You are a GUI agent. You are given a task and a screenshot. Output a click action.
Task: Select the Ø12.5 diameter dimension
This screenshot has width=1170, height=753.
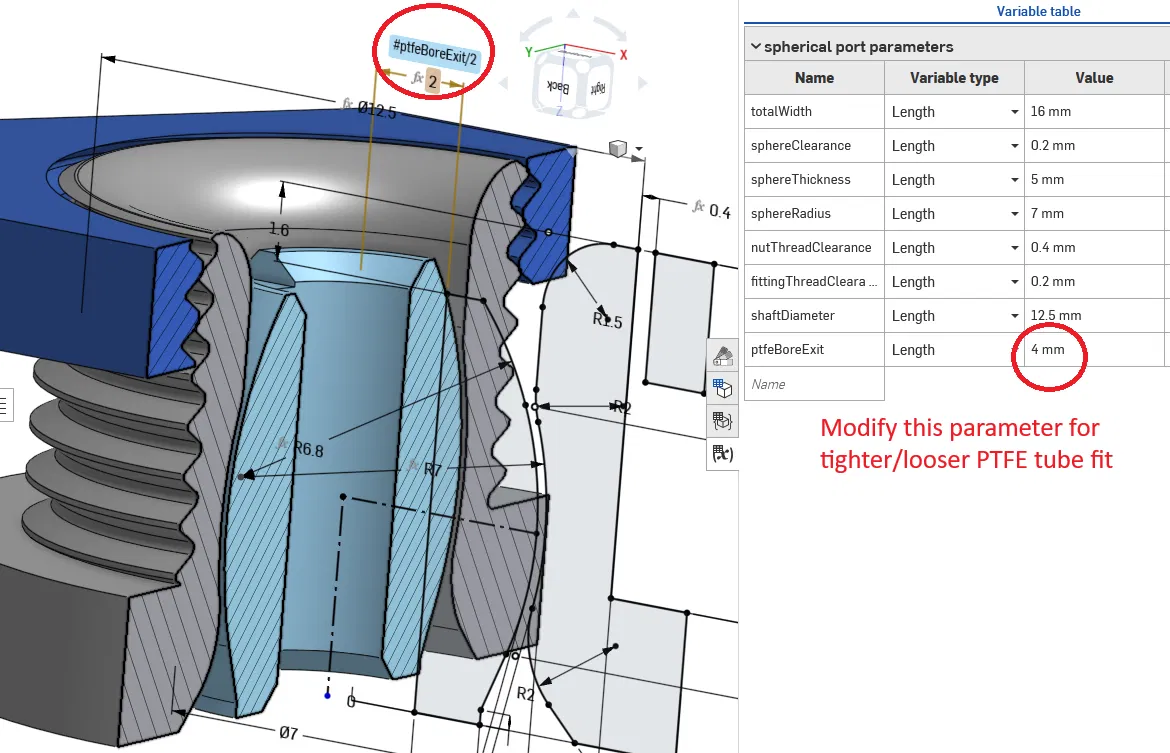click(377, 110)
